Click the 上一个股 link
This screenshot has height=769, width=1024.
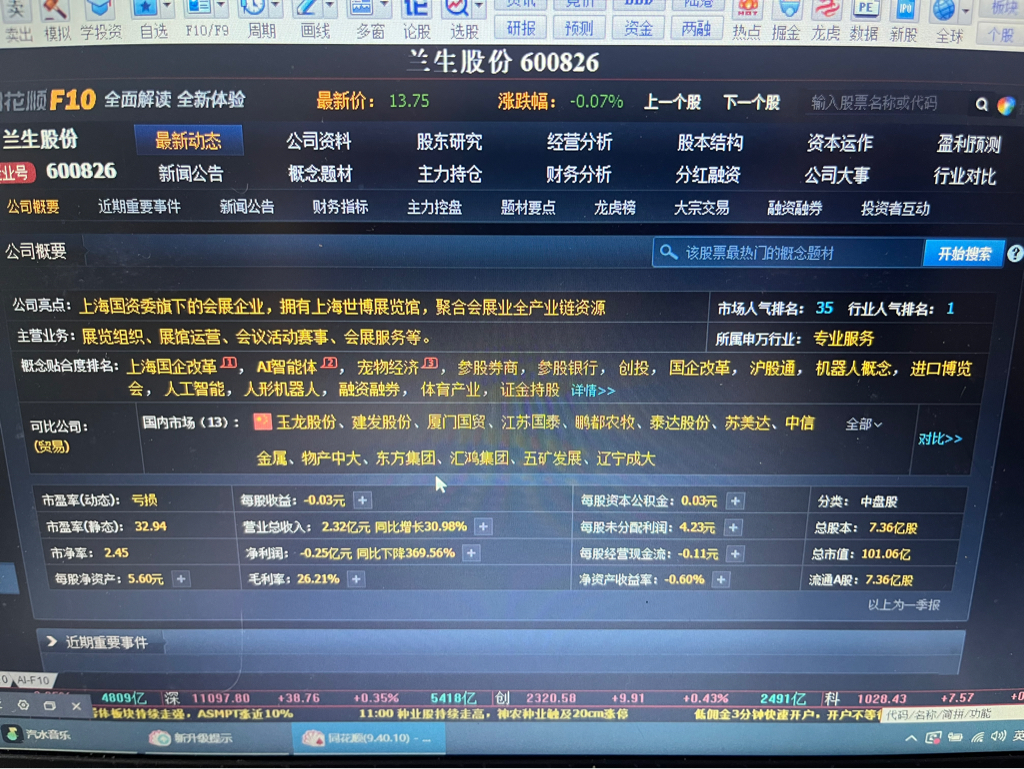[x=672, y=102]
